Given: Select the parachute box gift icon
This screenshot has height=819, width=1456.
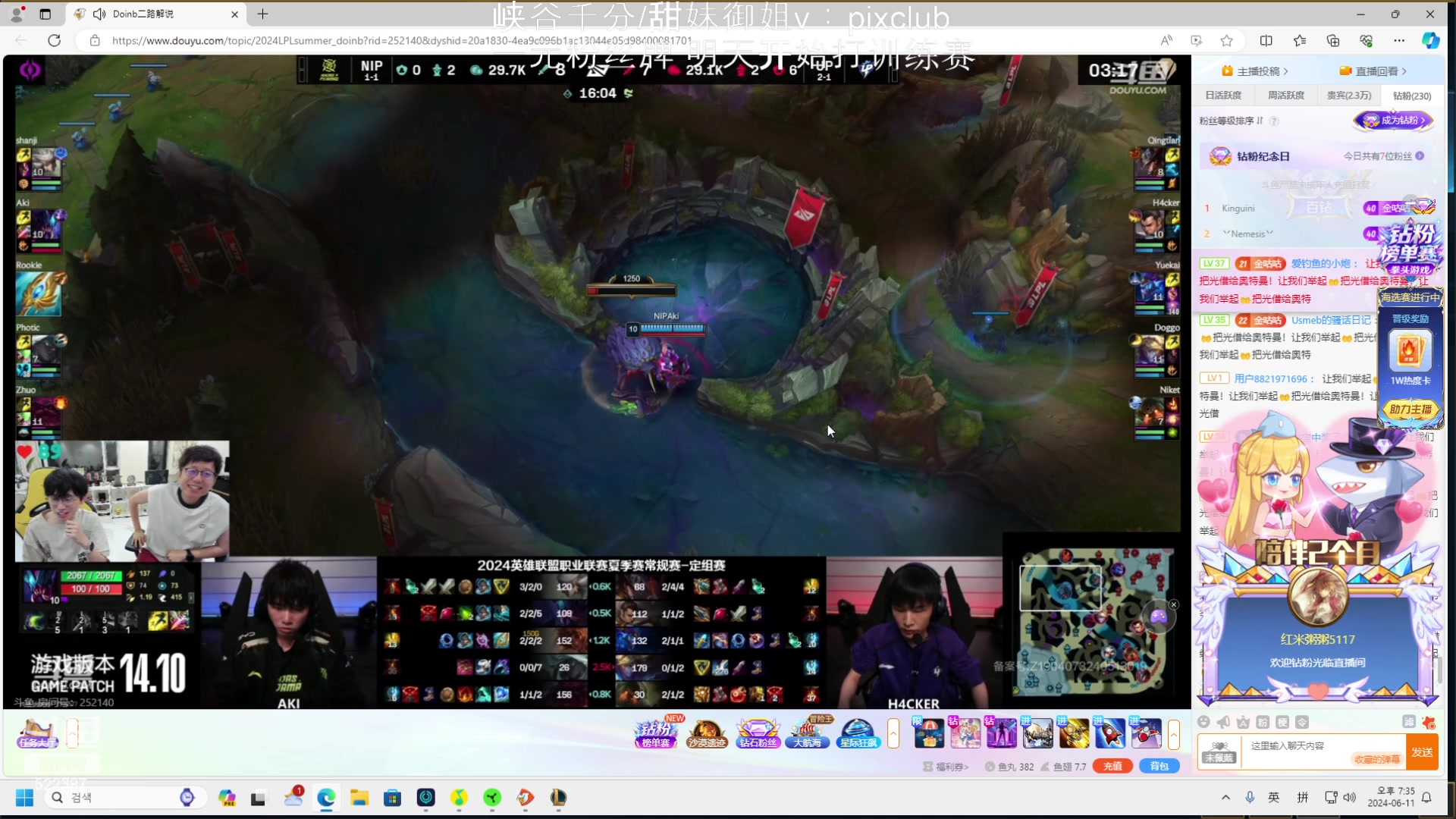Looking at the screenshot, I should [928, 733].
